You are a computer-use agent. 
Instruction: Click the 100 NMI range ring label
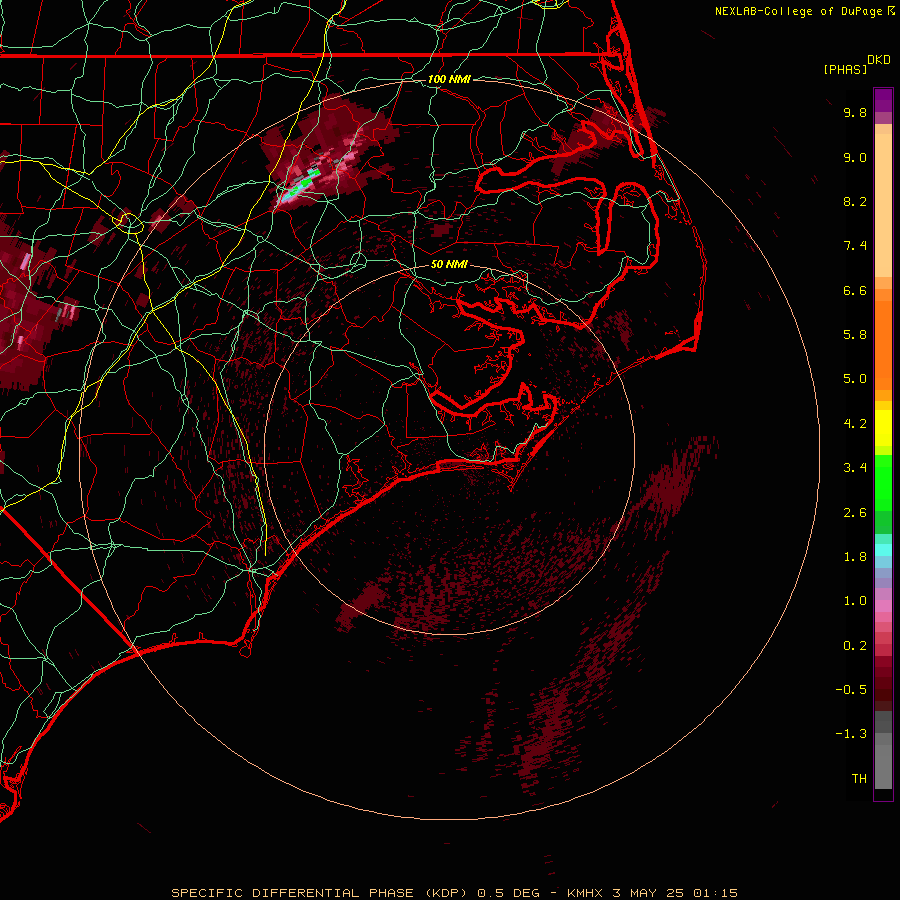(x=449, y=79)
